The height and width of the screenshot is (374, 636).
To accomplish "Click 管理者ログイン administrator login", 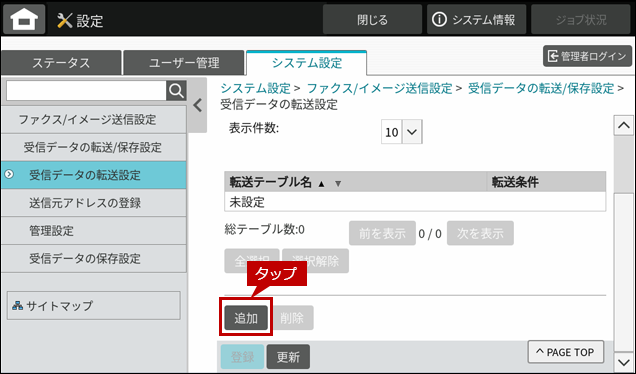I will pyautogui.click(x=587, y=56).
